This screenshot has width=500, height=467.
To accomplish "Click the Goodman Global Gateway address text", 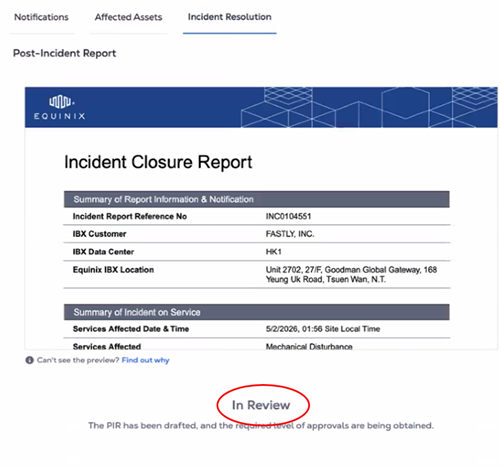I will pos(351,274).
